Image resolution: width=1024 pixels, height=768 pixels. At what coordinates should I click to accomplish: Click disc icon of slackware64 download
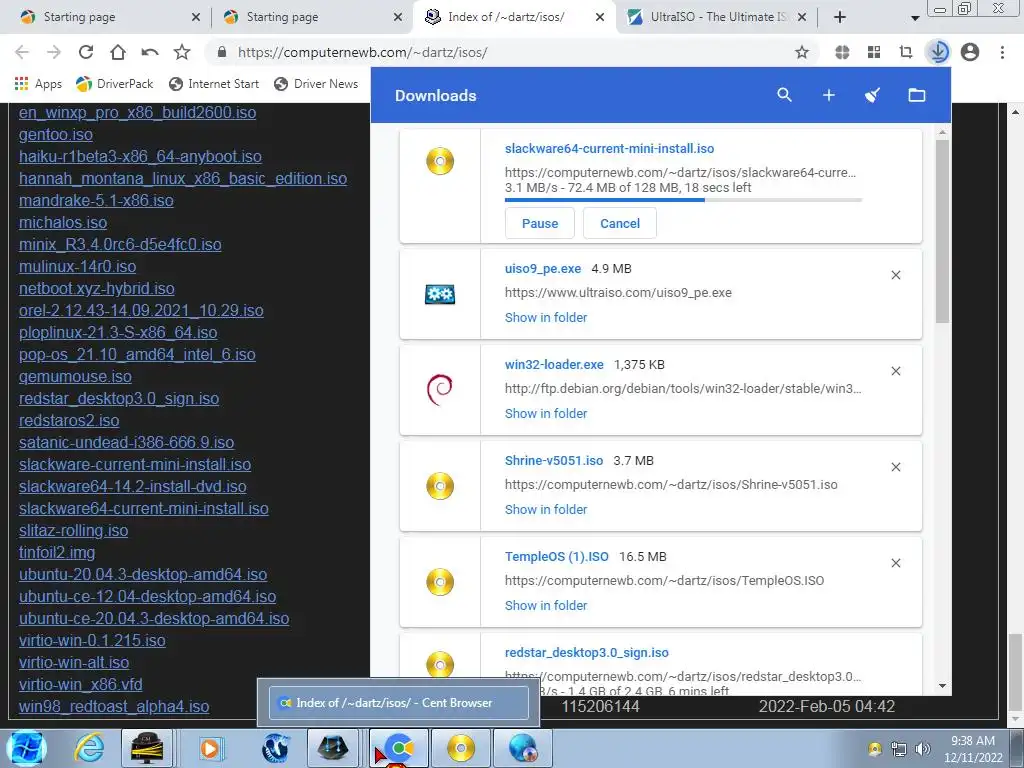[x=440, y=161]
